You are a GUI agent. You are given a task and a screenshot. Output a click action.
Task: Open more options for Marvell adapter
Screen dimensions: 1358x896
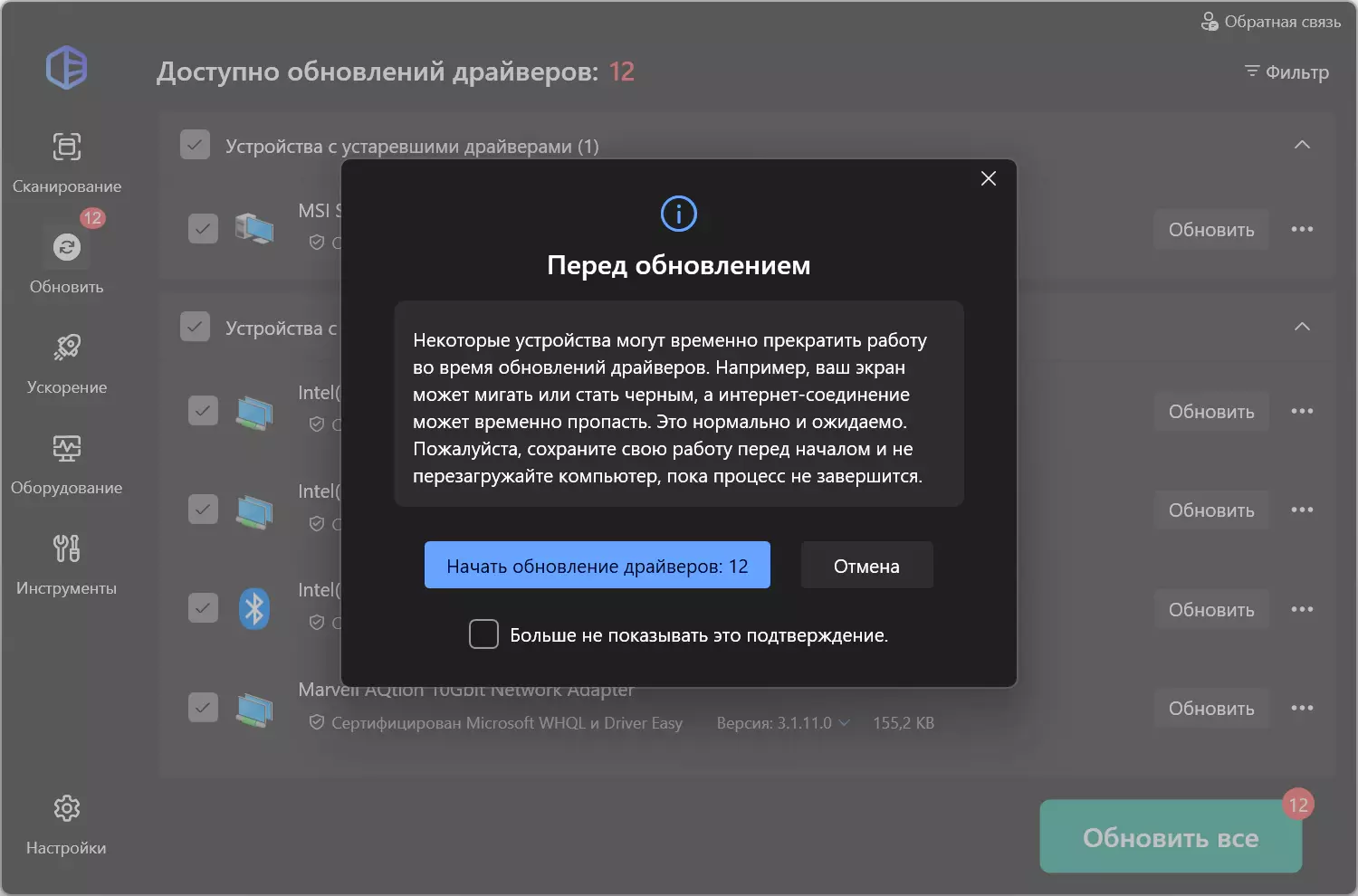pos(1302,708)
